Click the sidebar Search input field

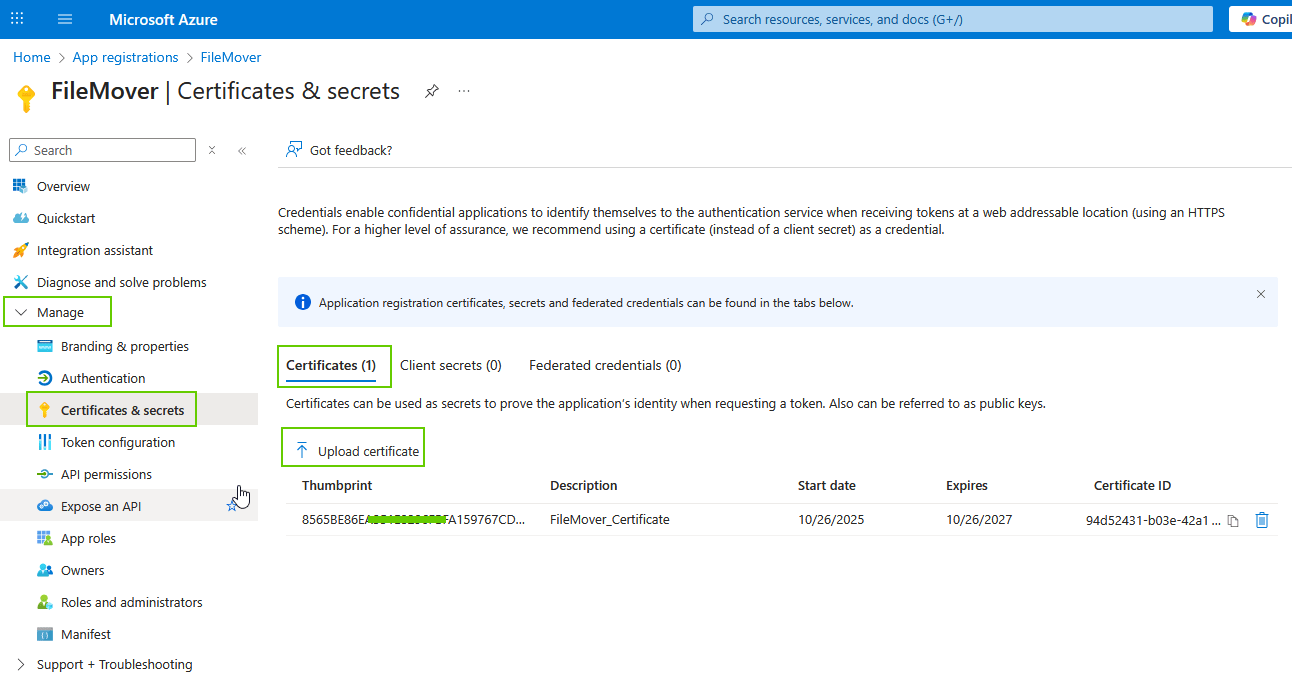[102, 150]
